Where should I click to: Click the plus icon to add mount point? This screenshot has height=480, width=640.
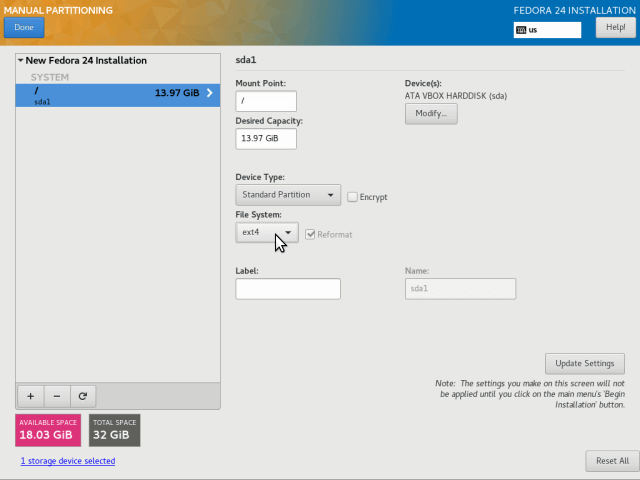tap(31, 396)
